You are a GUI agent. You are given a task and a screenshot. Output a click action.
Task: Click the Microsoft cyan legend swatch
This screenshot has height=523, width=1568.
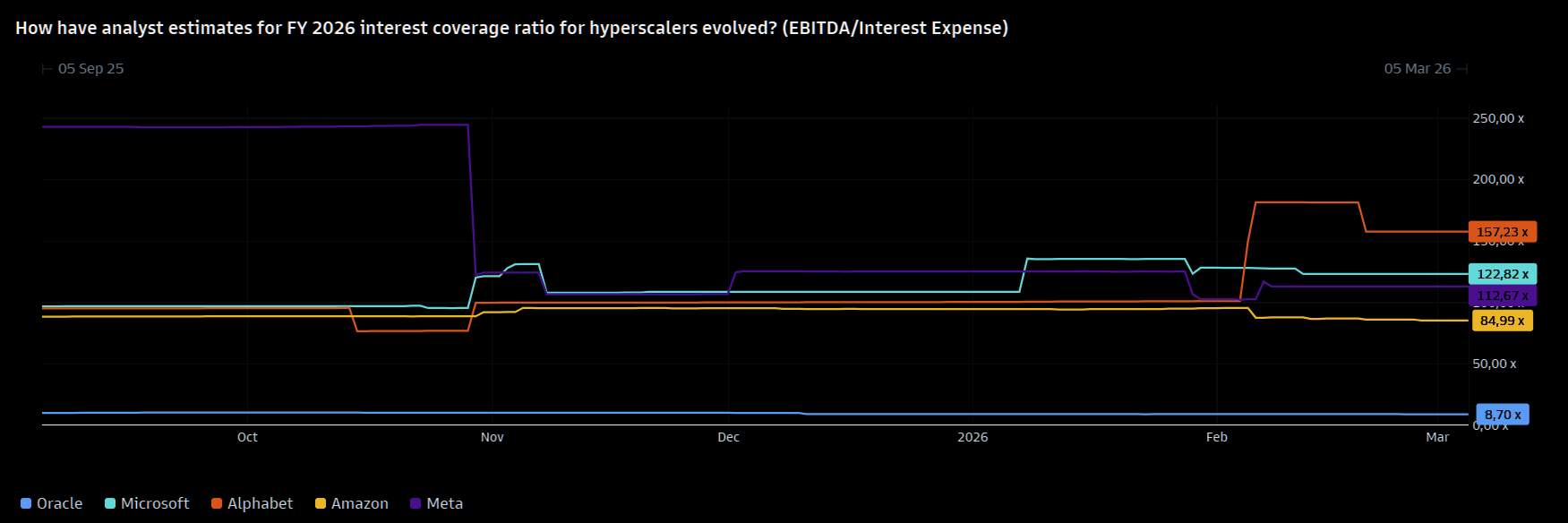click(110, 503)
